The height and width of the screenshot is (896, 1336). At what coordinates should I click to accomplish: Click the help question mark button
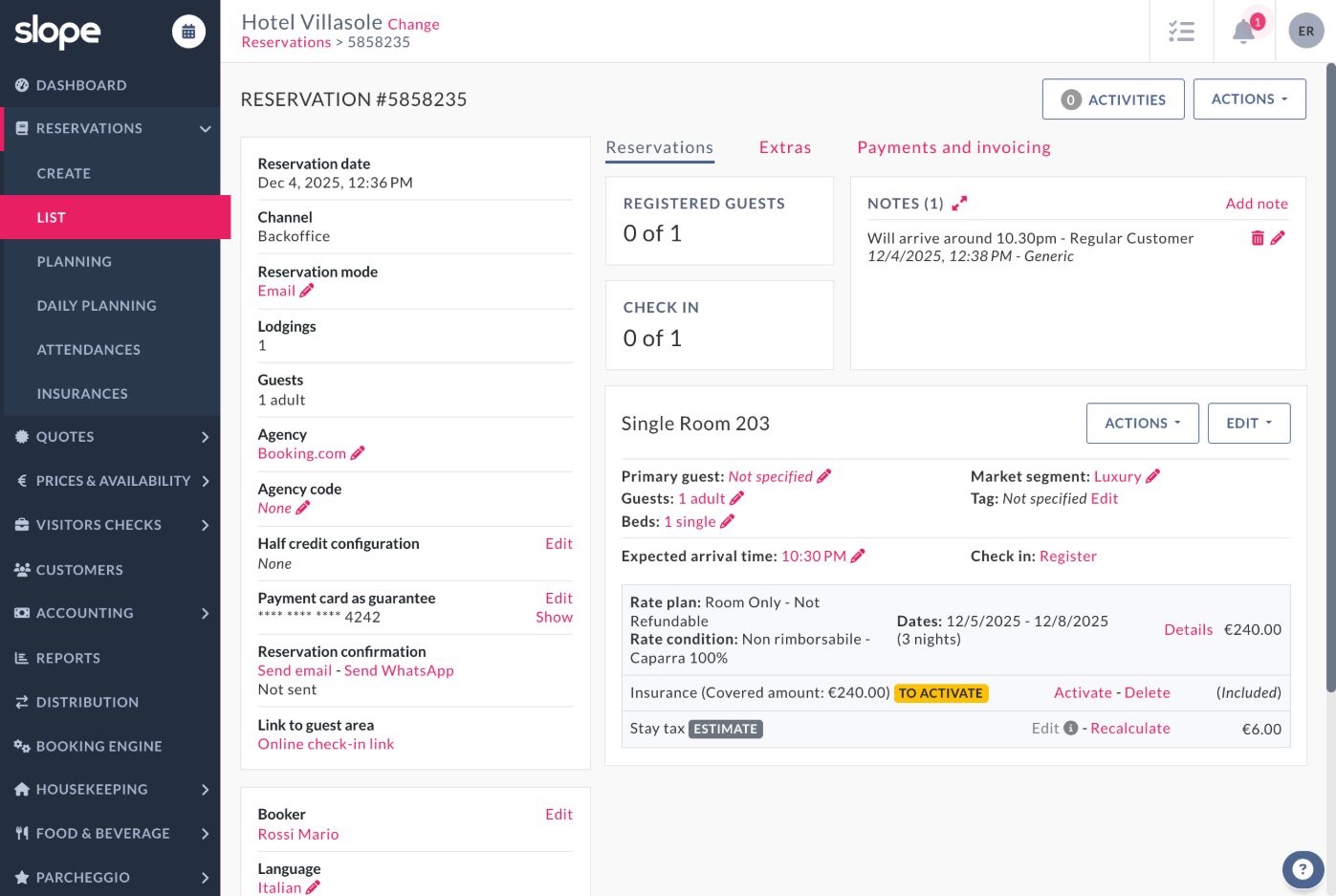(1302, 869)
